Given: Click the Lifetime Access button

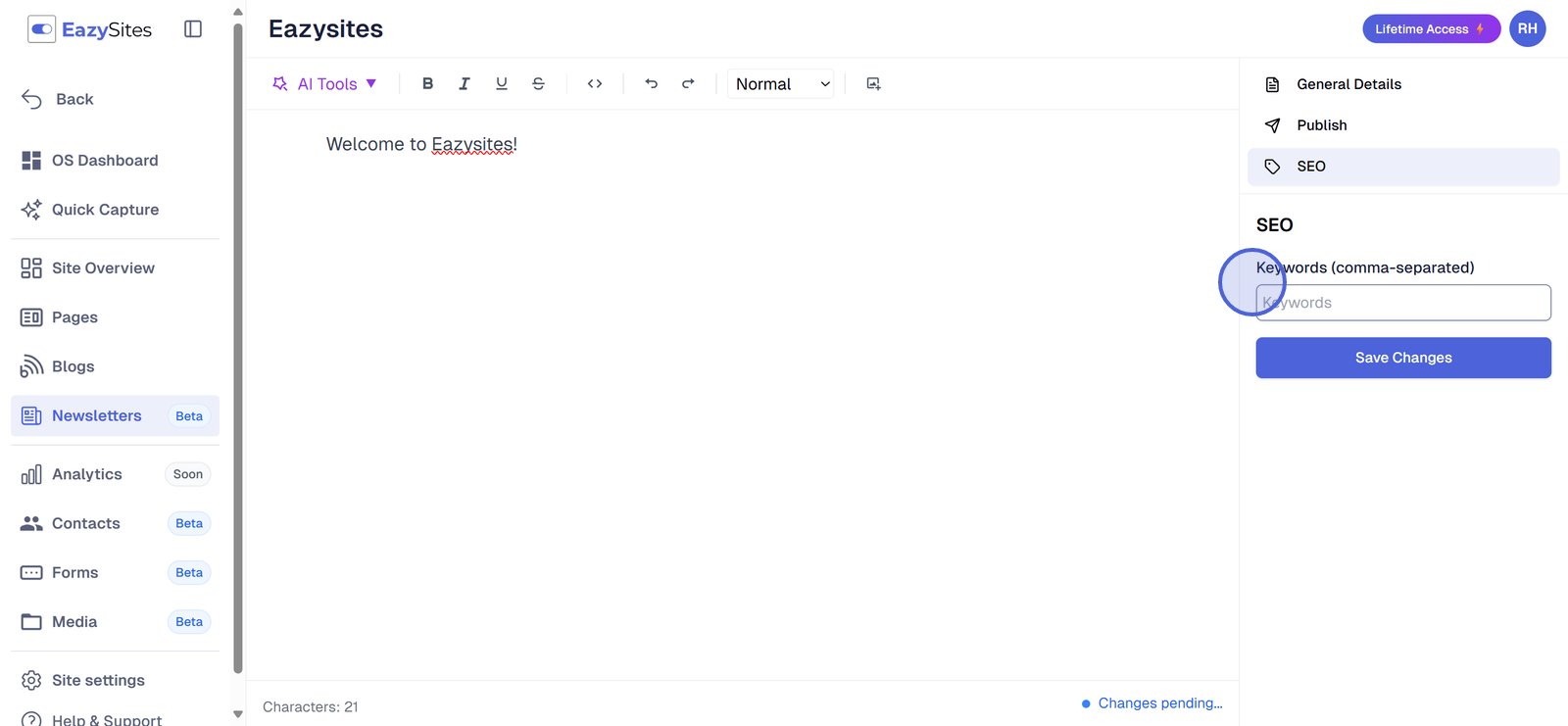Looking at the screenshot, I should click(1431, 29).
